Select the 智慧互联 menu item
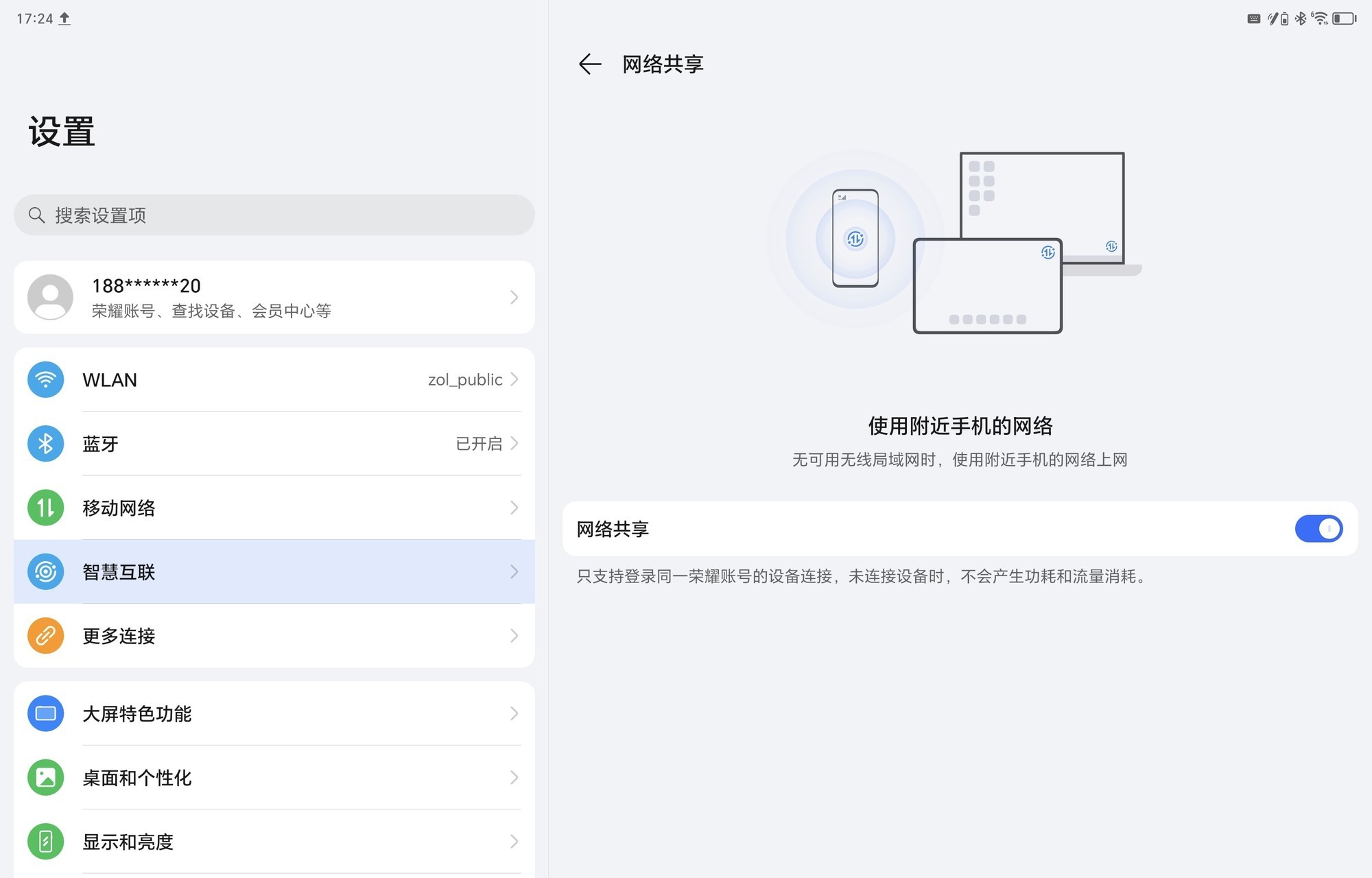The height and width of the screenshot is (878, 1372). [274, 571]
